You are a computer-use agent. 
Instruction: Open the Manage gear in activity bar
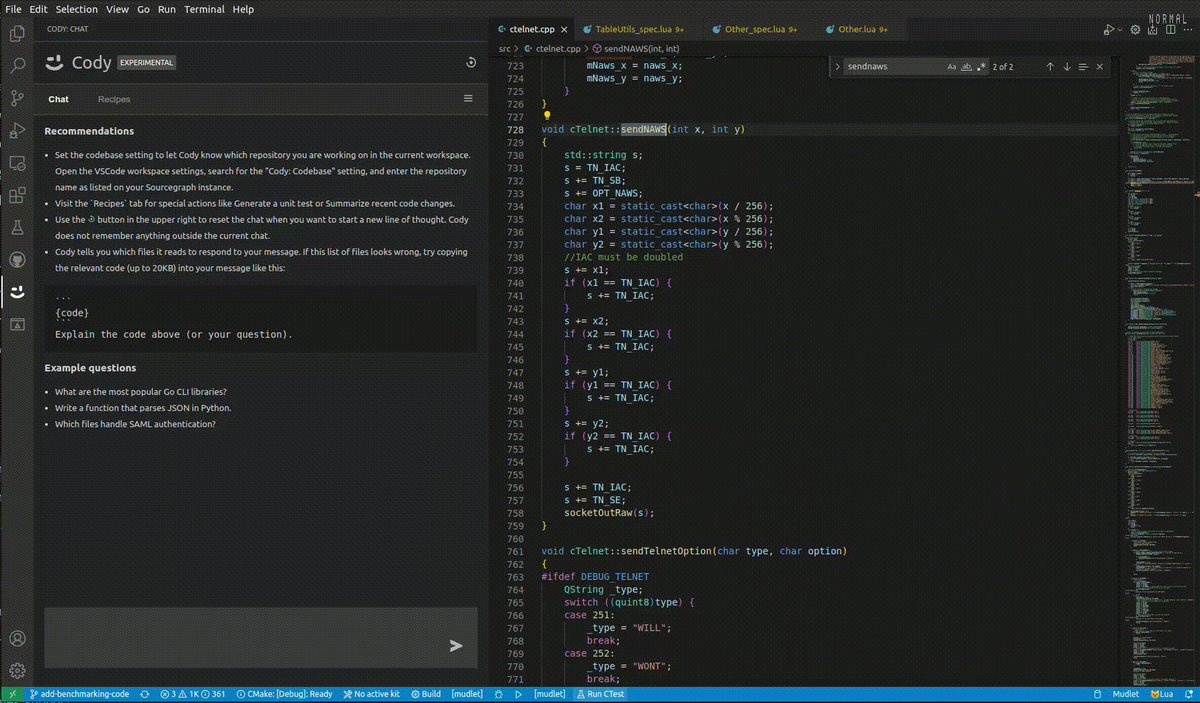coord(17,670)
